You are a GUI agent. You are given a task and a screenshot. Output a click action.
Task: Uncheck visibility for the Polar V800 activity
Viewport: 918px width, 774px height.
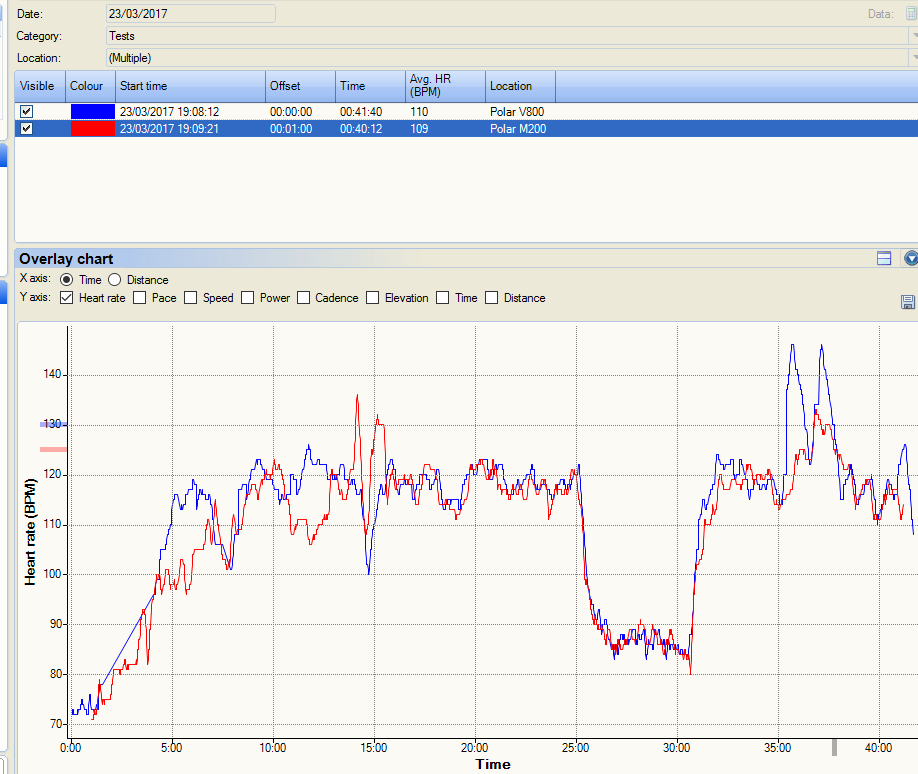pyautogui.click(x=27, y=112)
